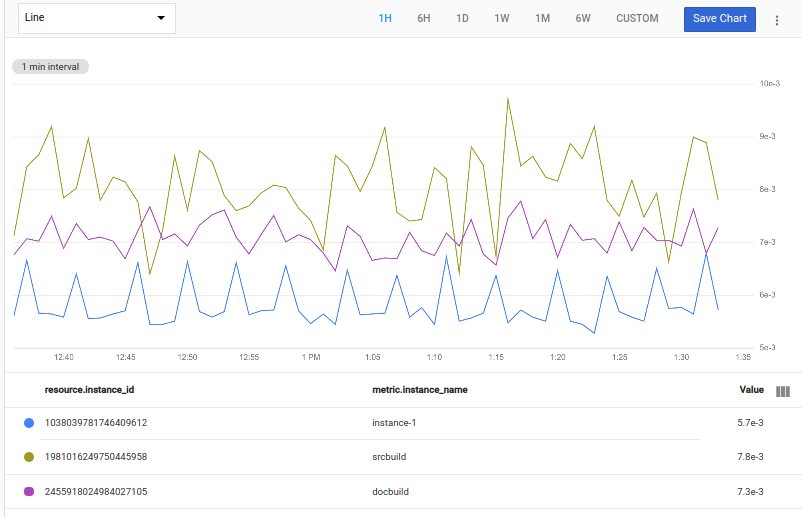Select the 6H time range

click(x=424, y=19)
